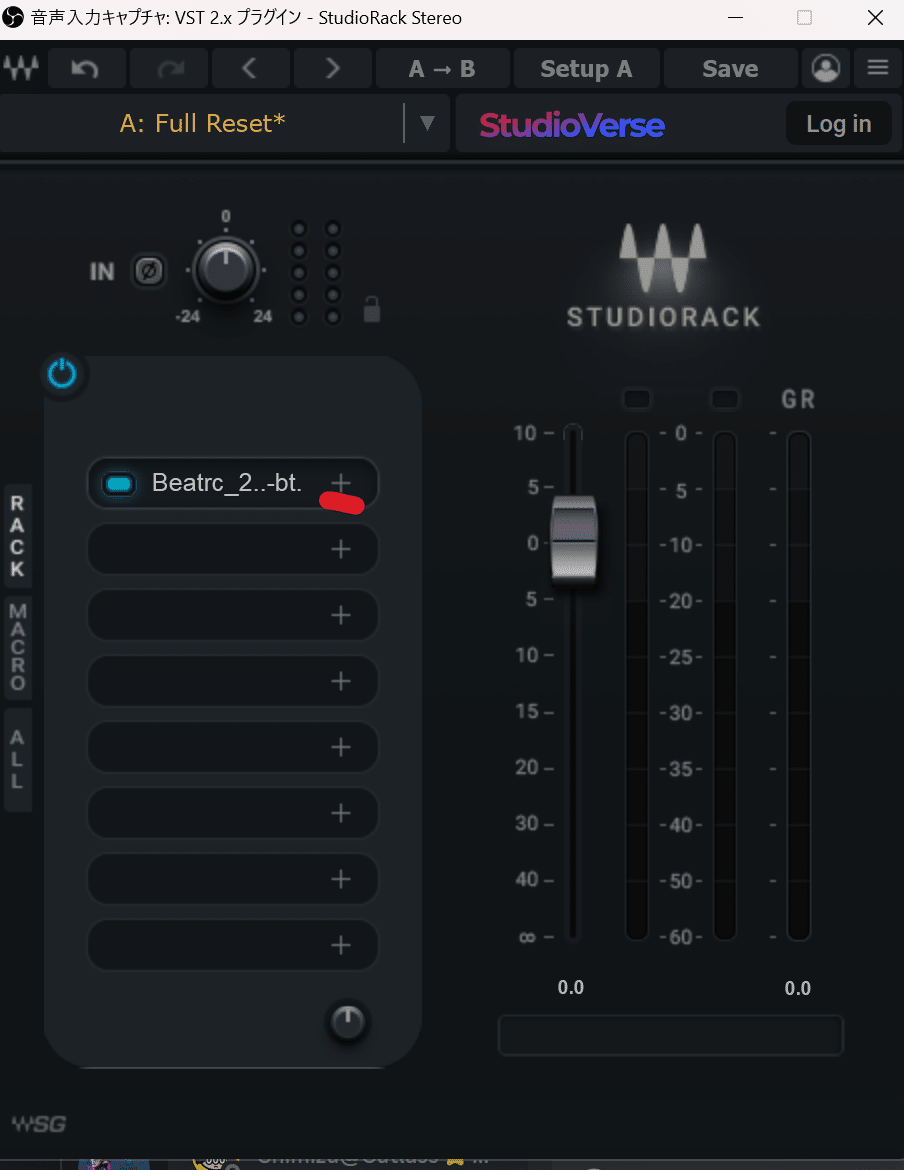Open the user account icon
The width and height of the screenshot is (904, 1170).
click(826, 69)
